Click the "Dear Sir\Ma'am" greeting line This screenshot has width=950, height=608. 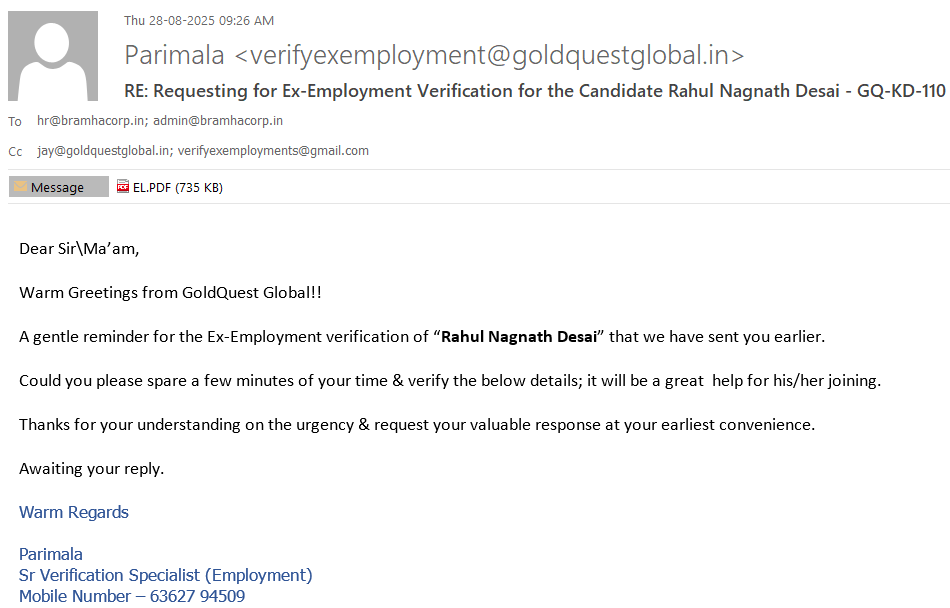(x=79, y=249)
